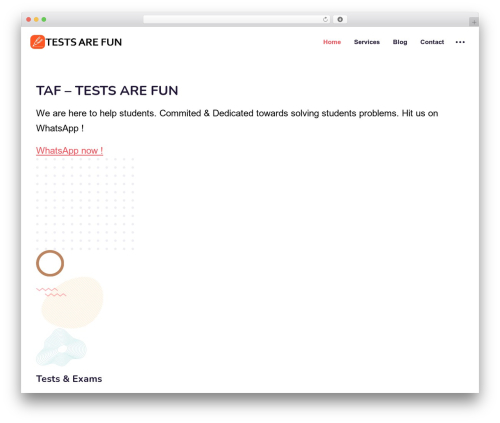Click the TESTS ARE FUN site title

click(84, 42)
